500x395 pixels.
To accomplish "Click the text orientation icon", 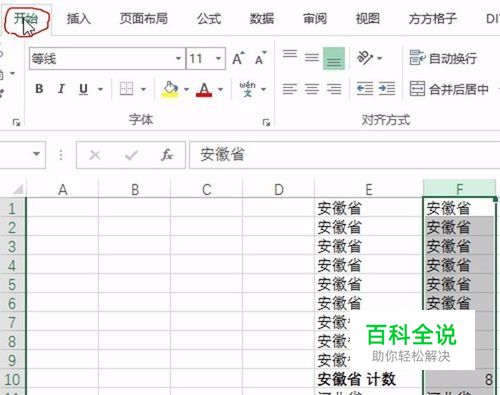I will [365, 58].
